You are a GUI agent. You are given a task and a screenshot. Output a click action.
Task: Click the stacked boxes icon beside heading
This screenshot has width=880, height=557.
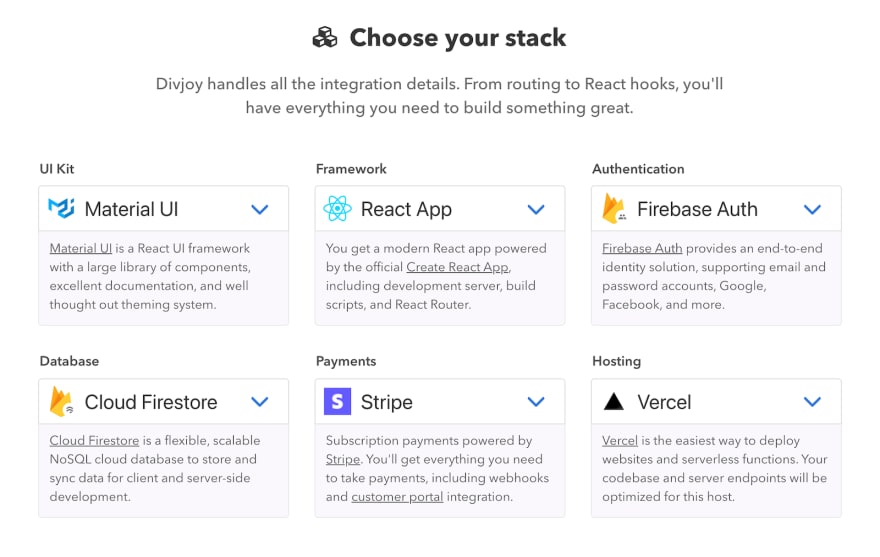pos(325,38)
